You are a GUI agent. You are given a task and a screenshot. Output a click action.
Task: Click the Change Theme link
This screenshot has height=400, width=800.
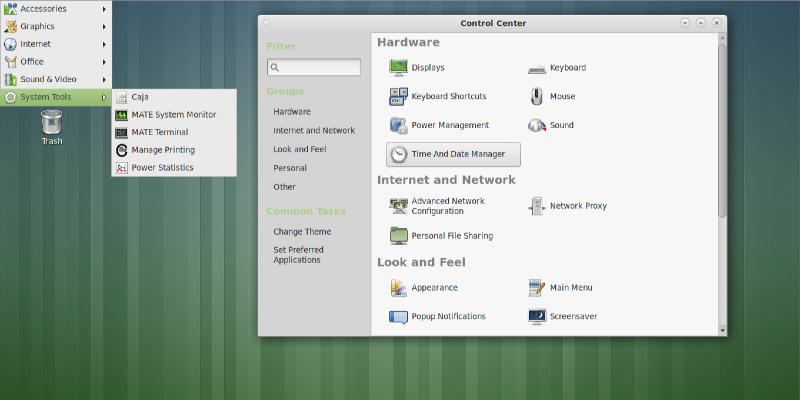click(x=302, y=232)
